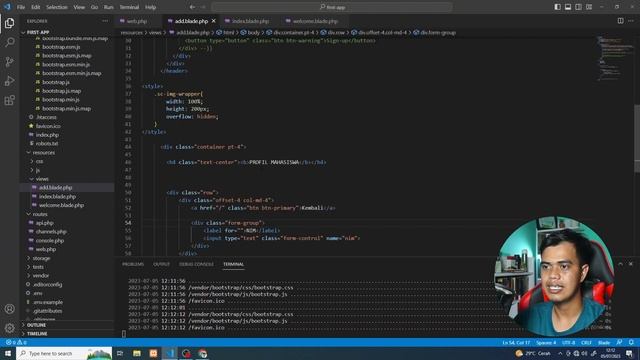Screen dimensions: 640x360
Task: Toggle secondary side bar layout icon
Action: [x=578, y=7]
